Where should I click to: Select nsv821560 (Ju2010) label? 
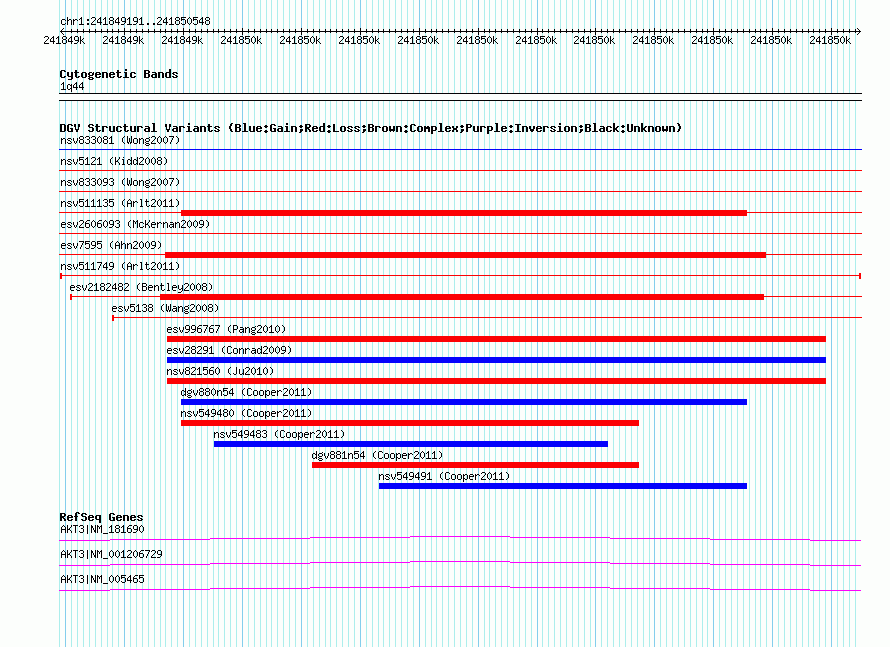[220, 371]
